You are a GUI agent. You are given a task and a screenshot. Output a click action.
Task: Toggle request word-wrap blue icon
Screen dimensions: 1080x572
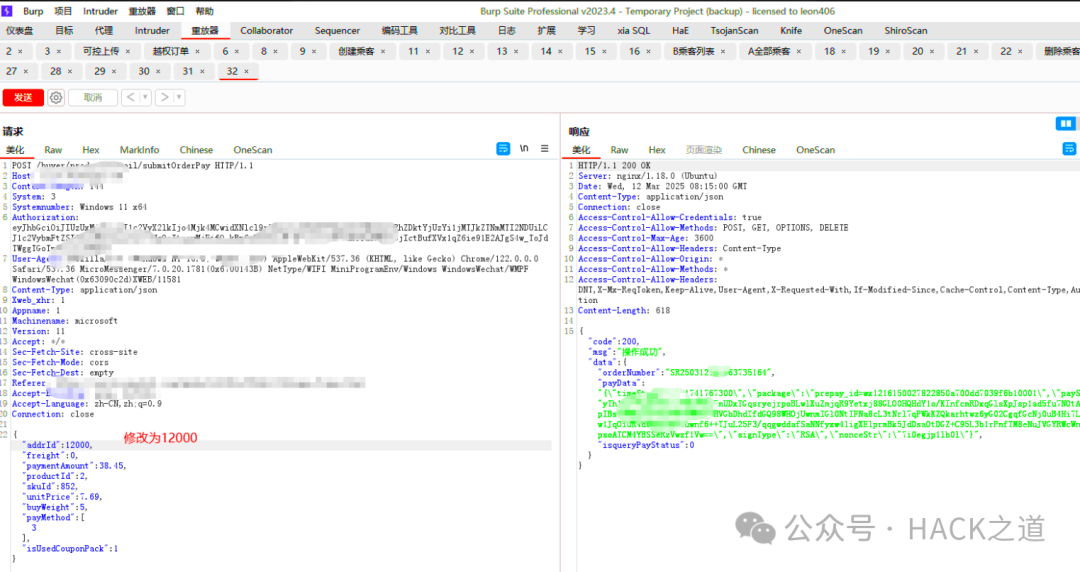[503, 149]
